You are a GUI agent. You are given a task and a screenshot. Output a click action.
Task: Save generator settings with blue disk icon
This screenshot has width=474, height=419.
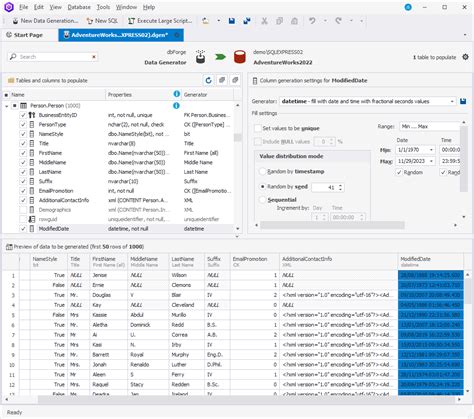(463, 101)
